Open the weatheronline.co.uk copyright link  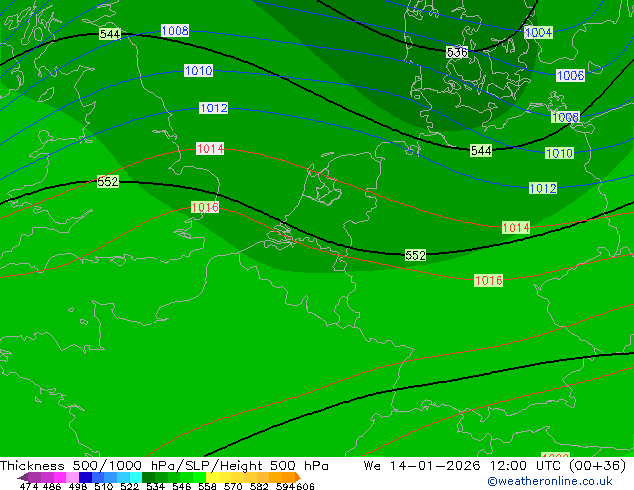tap(550, 481)
